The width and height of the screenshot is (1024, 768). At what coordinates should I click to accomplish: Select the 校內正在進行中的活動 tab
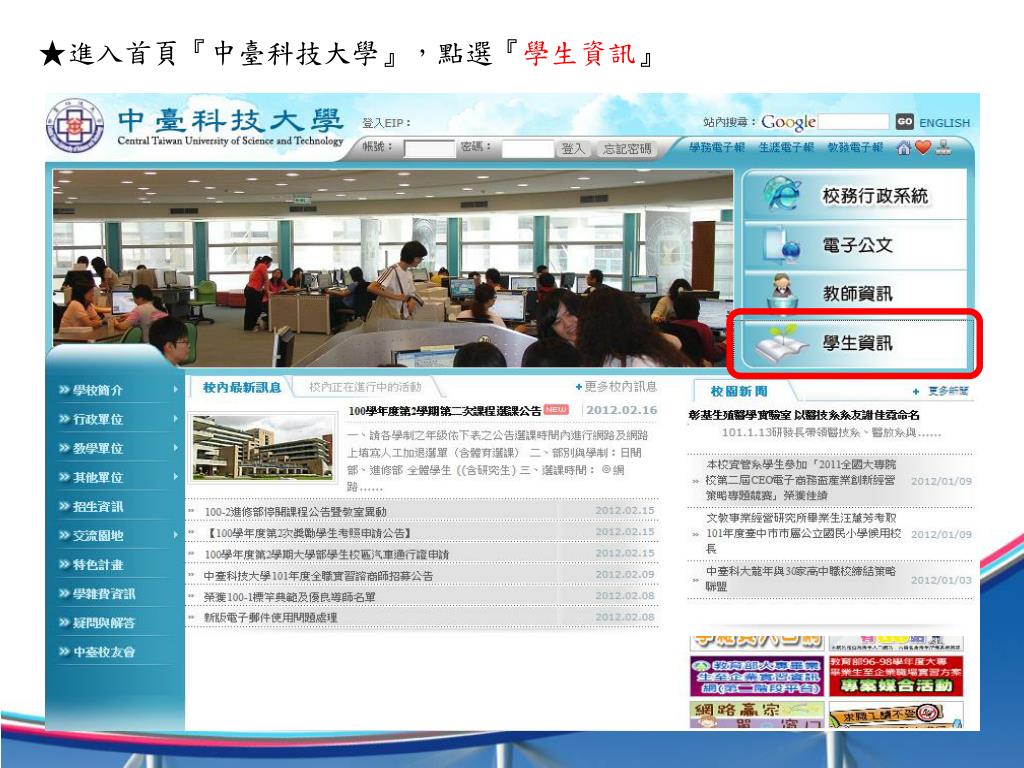pyautogui.click(x=365, y=387)
